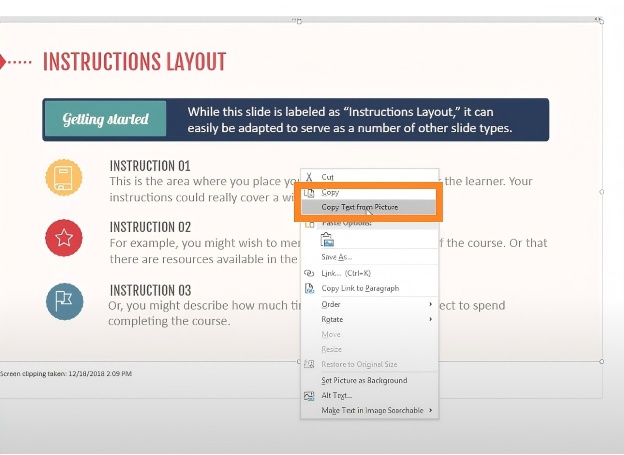Click the Alt Text picture icon

coord(309,396)
